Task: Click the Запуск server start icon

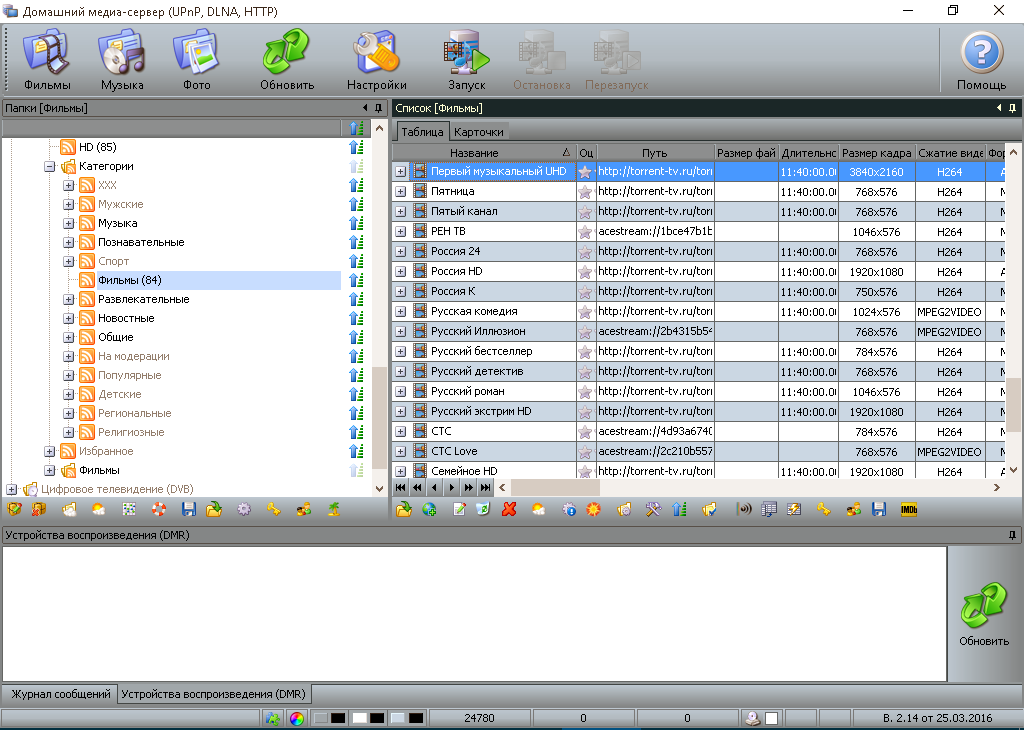Action: pyautogui.click(x=466, y=59)
